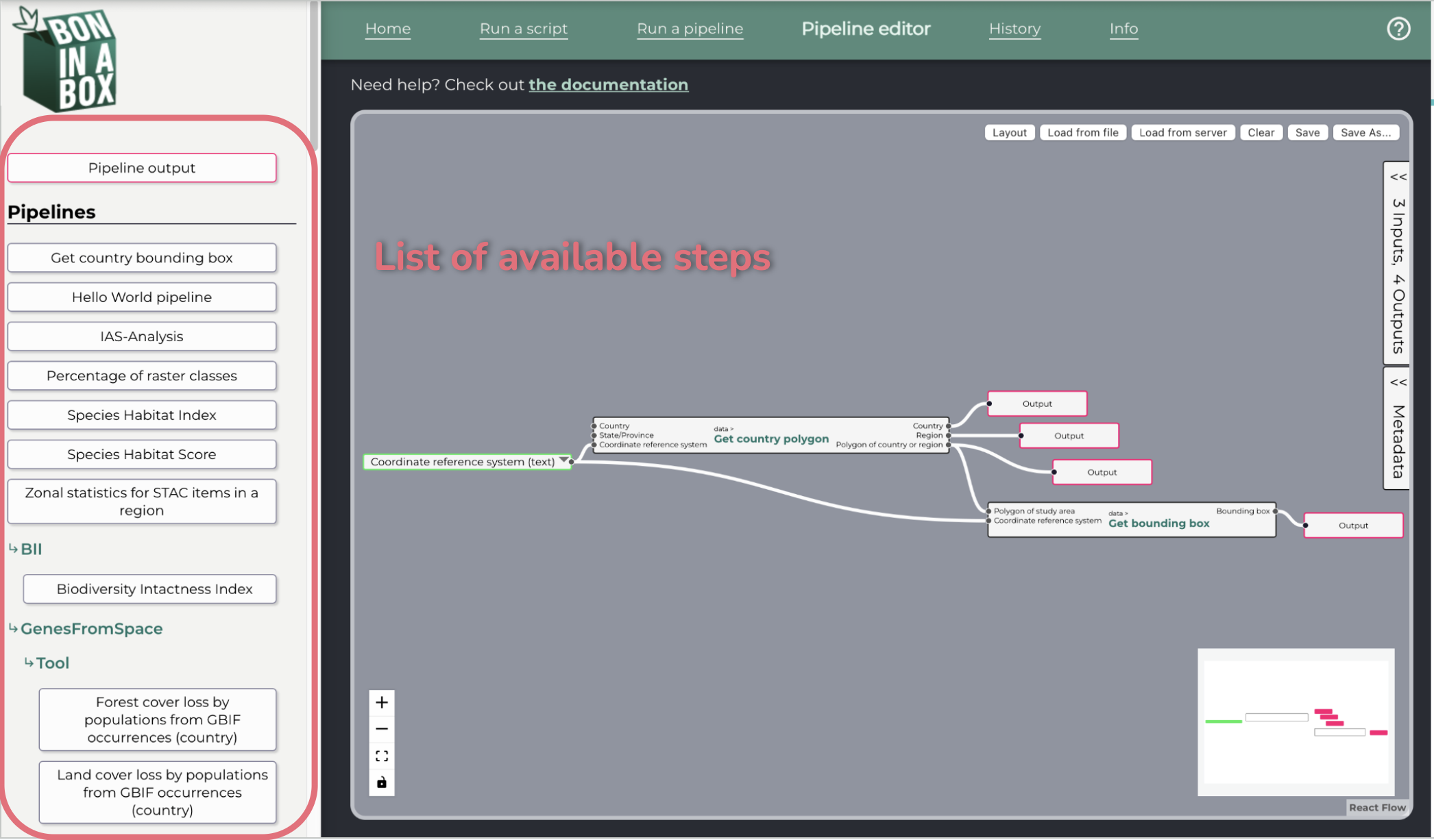Expand the Metadata side panel
This screenshot has height=840, width=1434.
pyautogui.click(x=1398, y=429)
